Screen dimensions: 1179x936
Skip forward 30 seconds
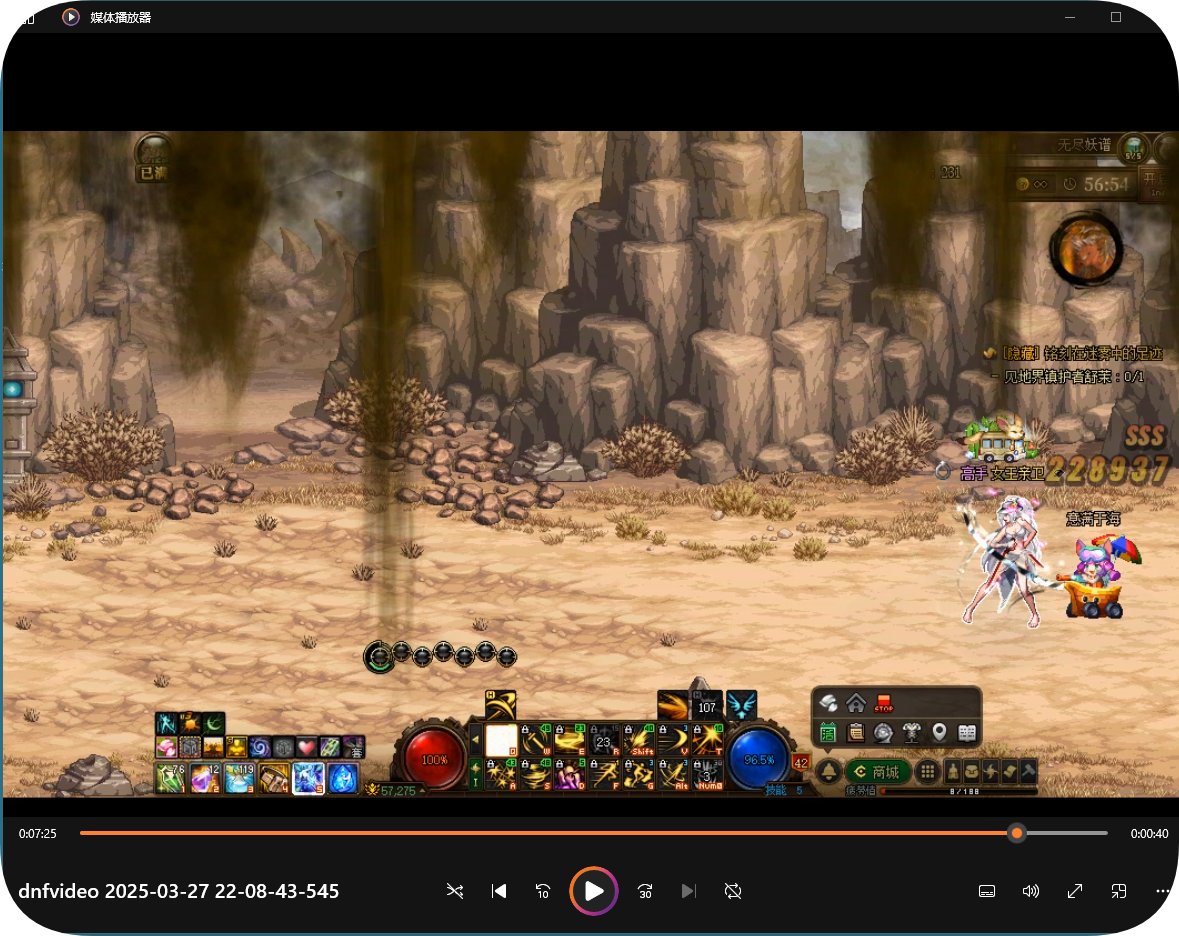[644, 891]
